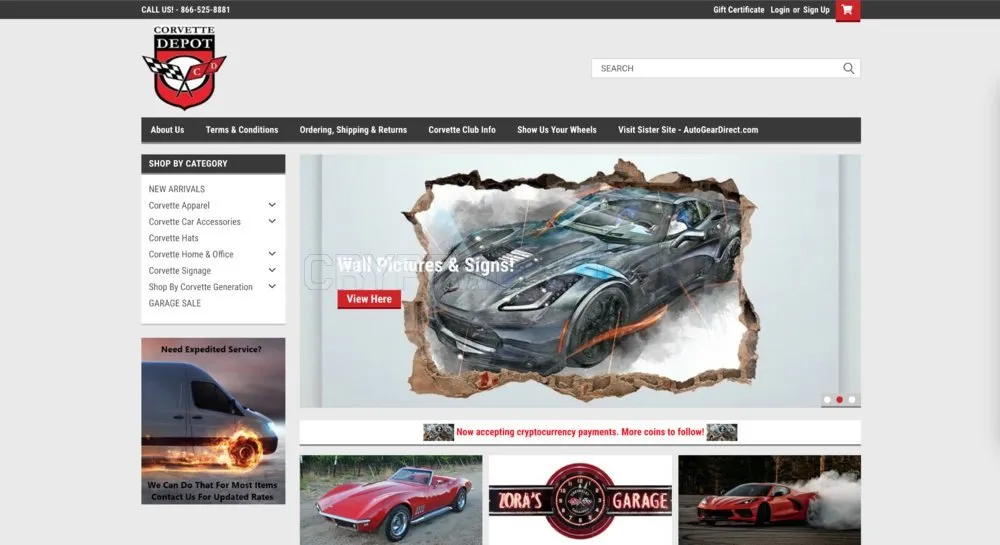Open Corvette Signage category link

pos(180,271)
